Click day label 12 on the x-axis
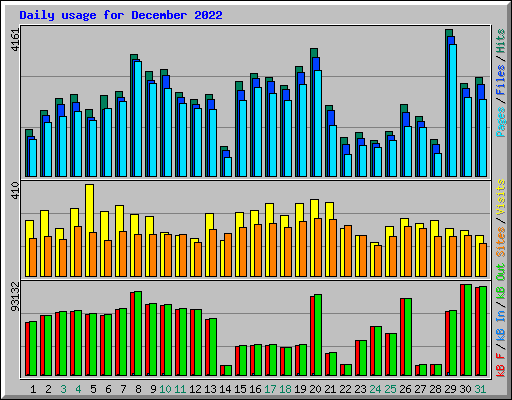This screenshot has height=400, width=512. point(195,389)
